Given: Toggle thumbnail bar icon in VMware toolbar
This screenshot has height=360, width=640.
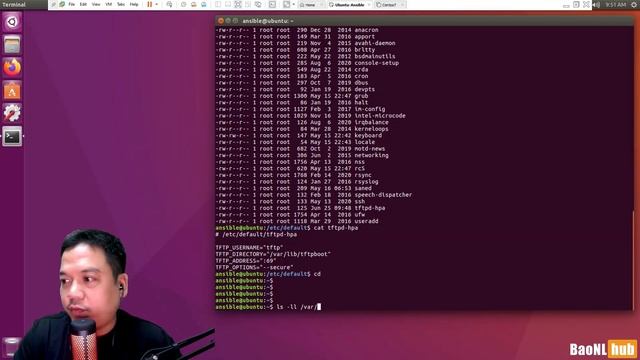Looking at the screenshot, I should click(228, 4).
